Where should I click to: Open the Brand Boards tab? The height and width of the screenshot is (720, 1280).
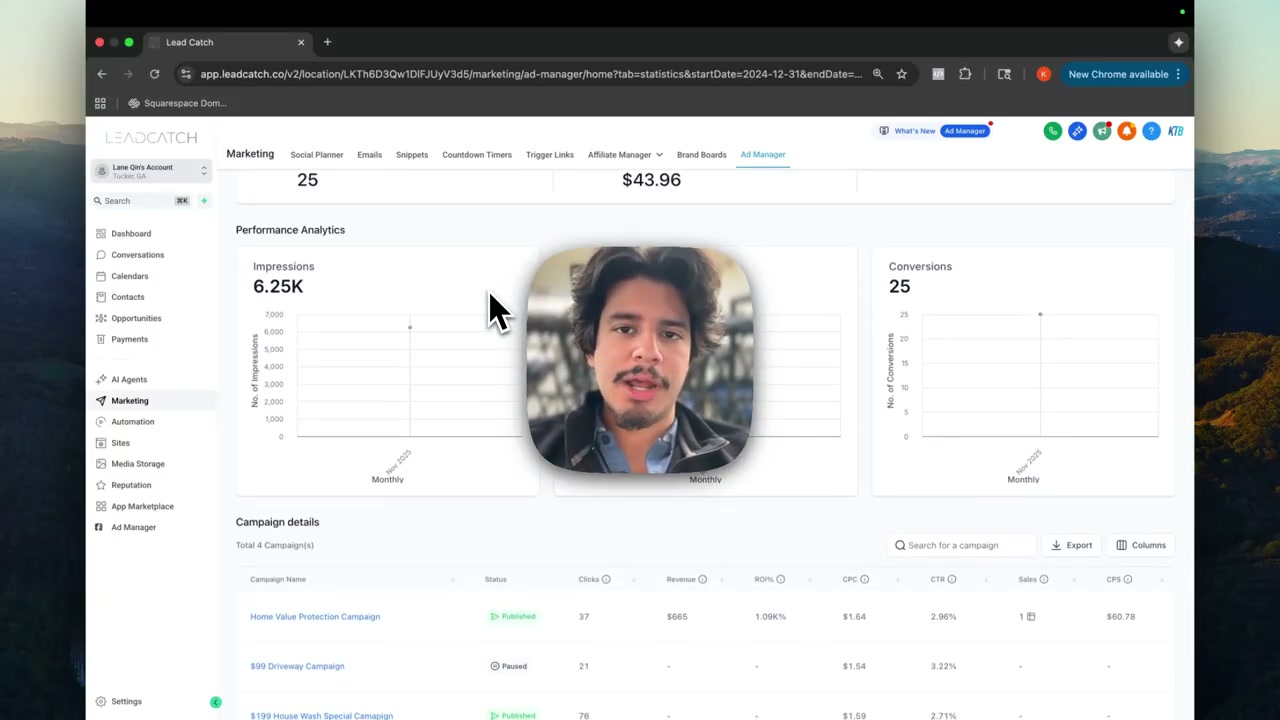[x=702, y=155]
